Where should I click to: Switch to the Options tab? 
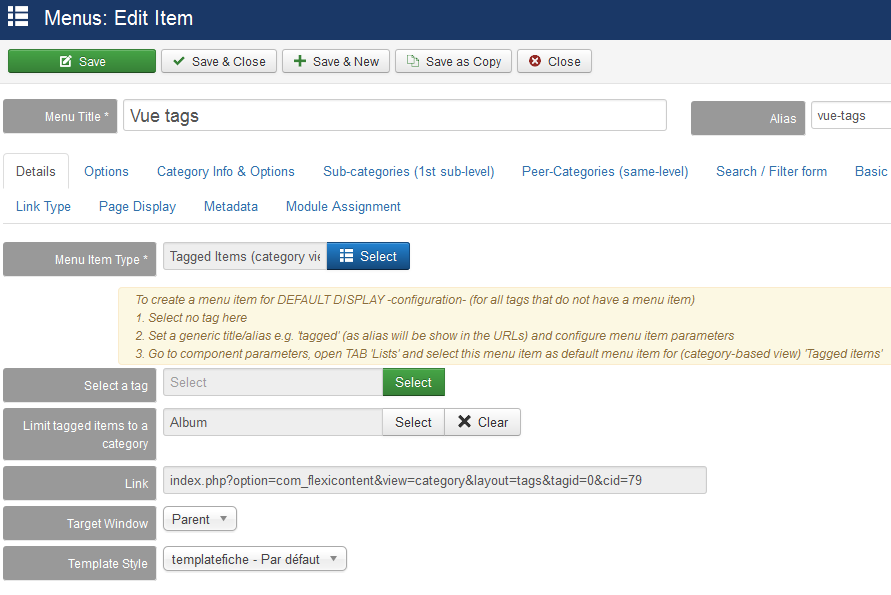point(106,172)
